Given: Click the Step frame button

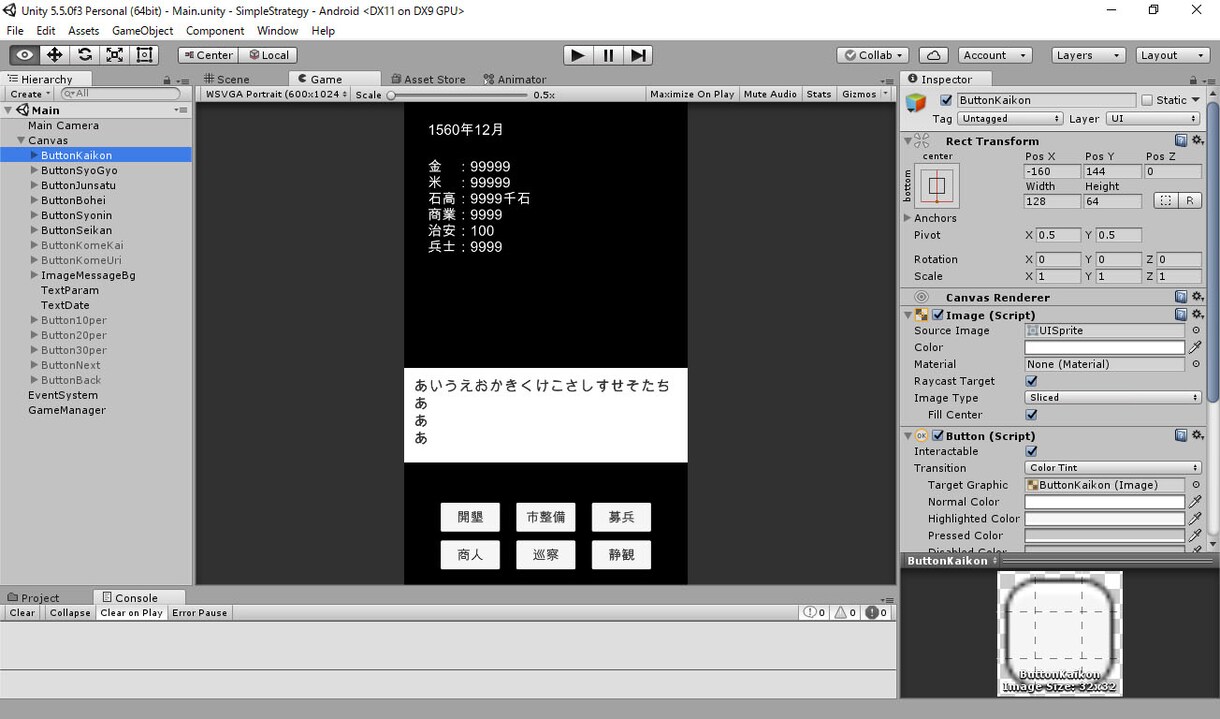Looking at the screenshot, I should pyautogui.click(x=639, y=55).
